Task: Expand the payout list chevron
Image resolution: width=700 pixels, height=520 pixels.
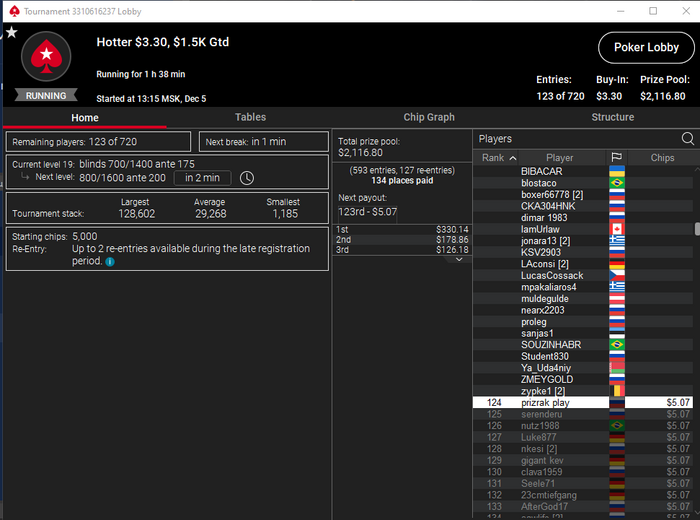Action: 459,259
